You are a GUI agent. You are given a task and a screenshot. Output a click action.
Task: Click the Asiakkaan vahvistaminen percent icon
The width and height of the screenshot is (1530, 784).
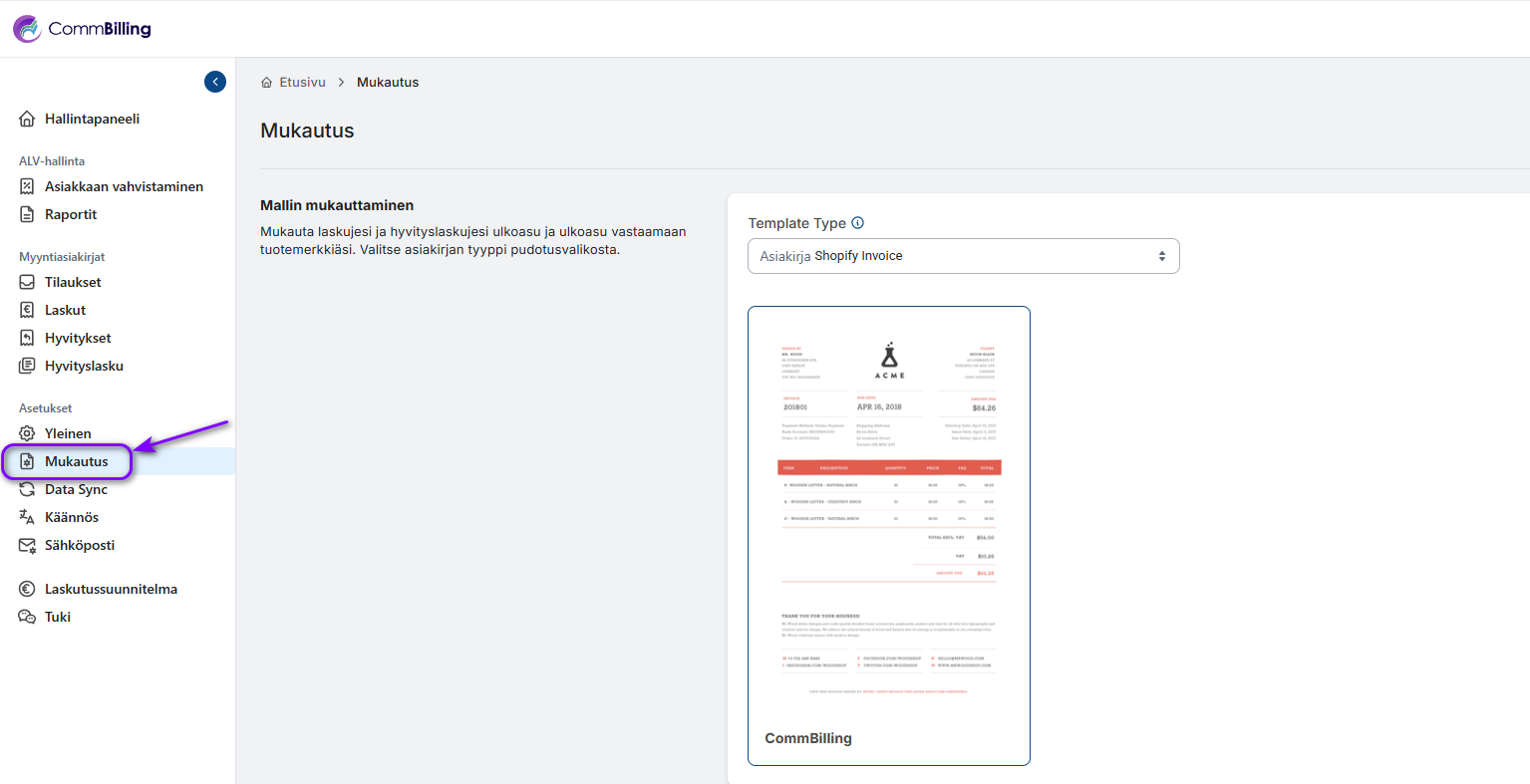pyautogui.click(x=27, y=187)
